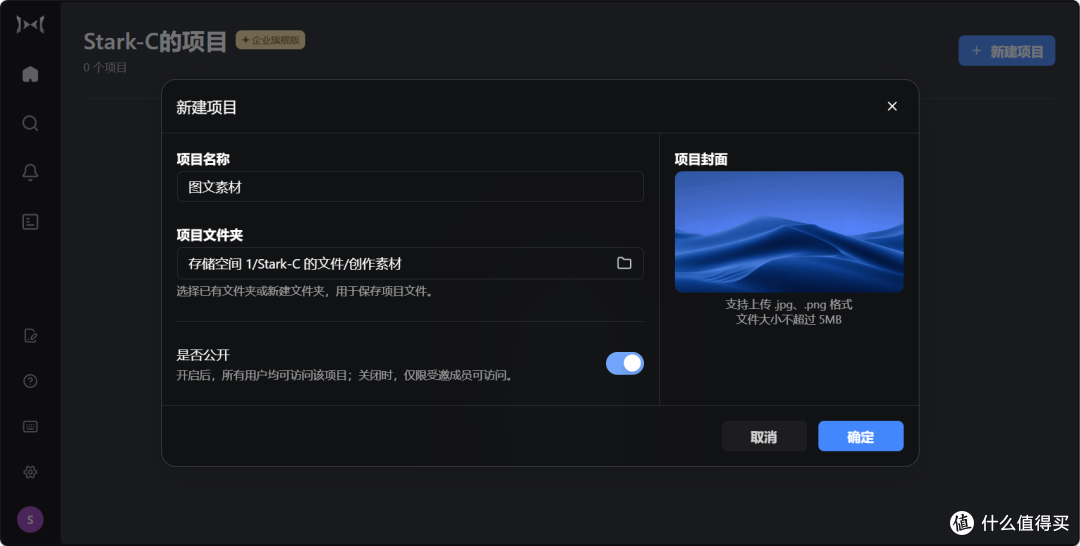Click the Stark-C的项目 page title
The image size is (1080, 546).
tap(155, 41)
